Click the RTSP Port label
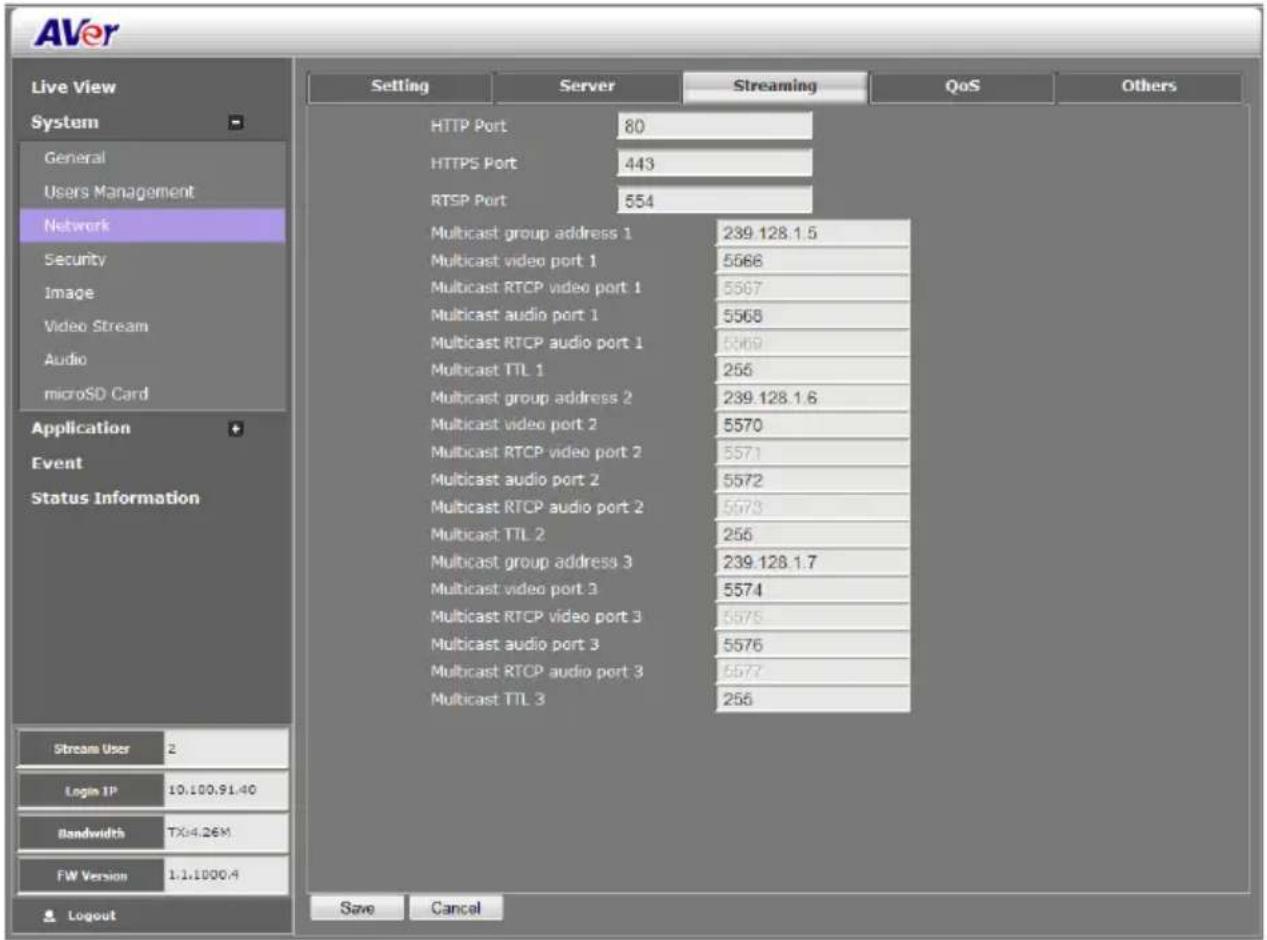 tap(468, 200)
